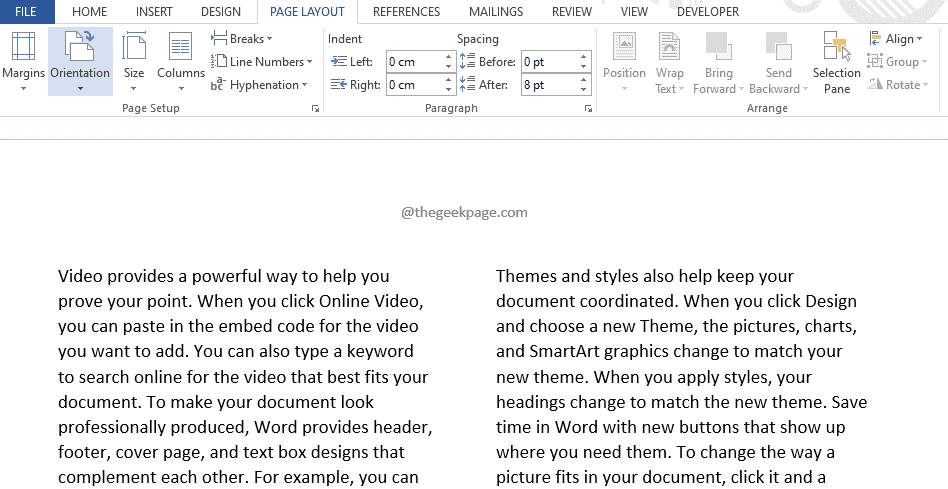Click the Spacing After value field
Viewport: 948px width, 489px height.
548,85
